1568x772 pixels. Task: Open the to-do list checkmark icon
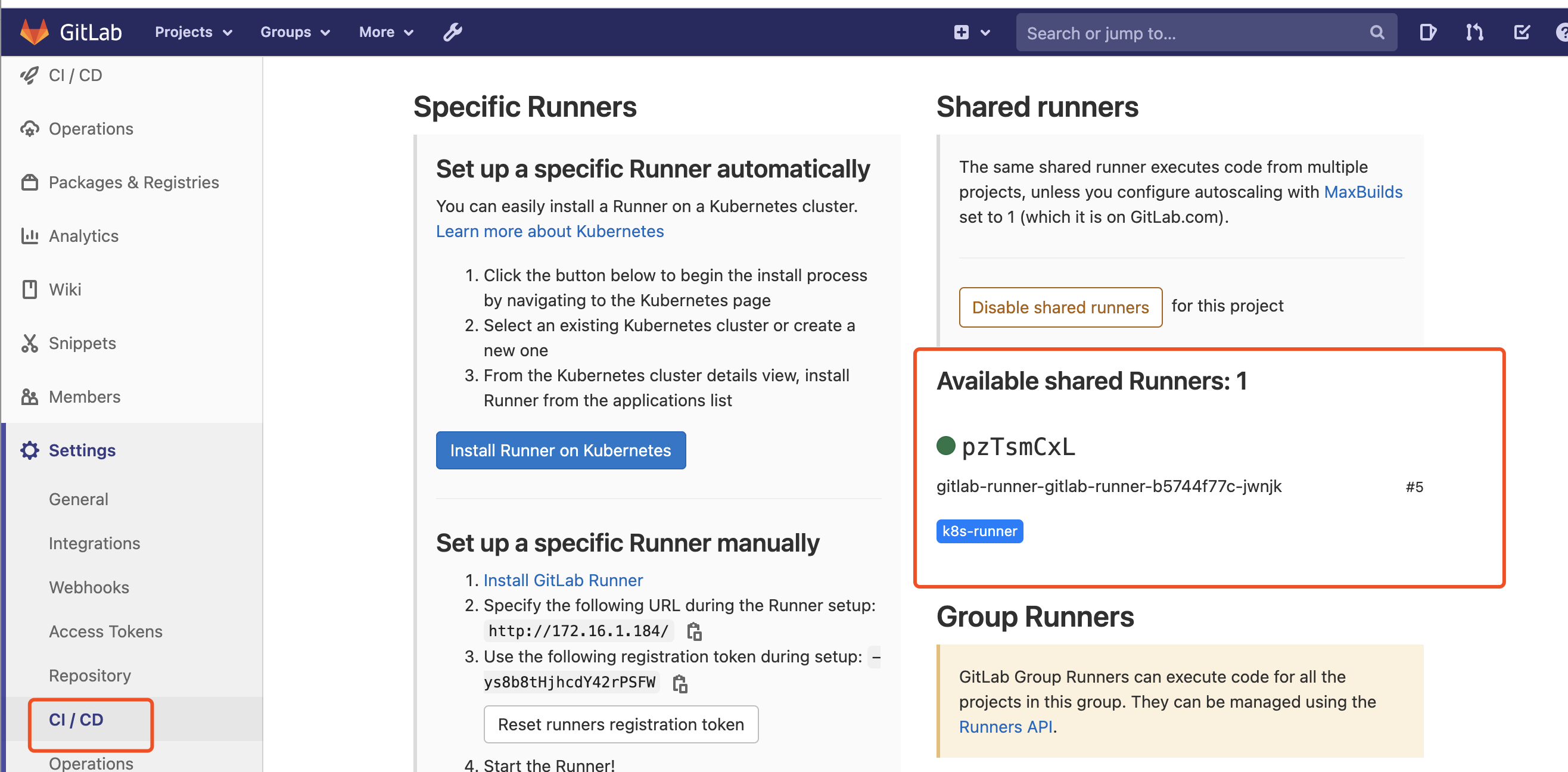point(1521,32)
